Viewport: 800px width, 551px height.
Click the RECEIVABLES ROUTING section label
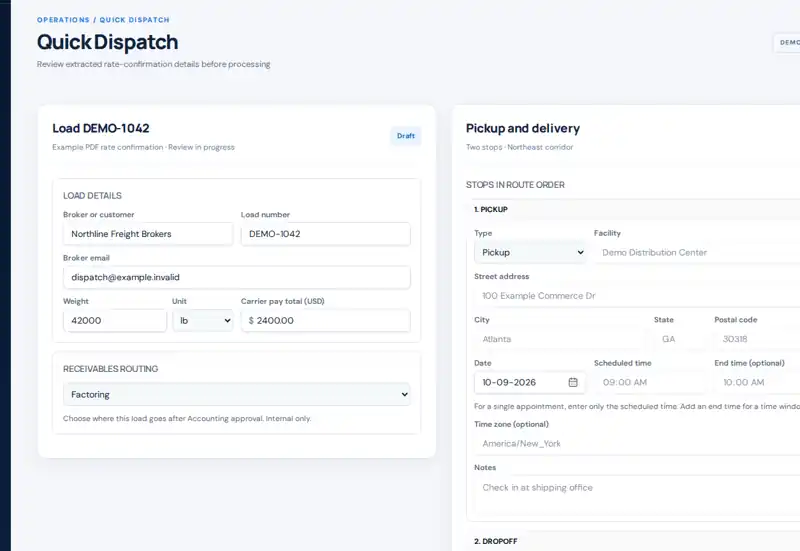(x=111, y=368)
